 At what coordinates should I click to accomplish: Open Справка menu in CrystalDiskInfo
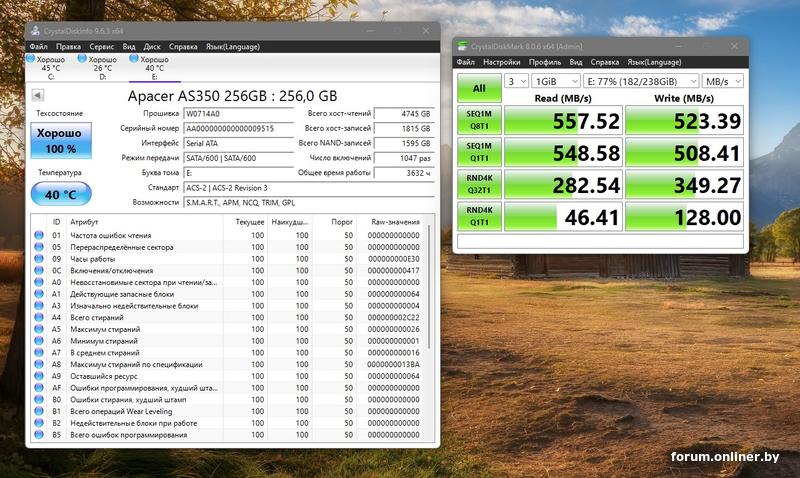pyautogui.click(x=183, y=46)
